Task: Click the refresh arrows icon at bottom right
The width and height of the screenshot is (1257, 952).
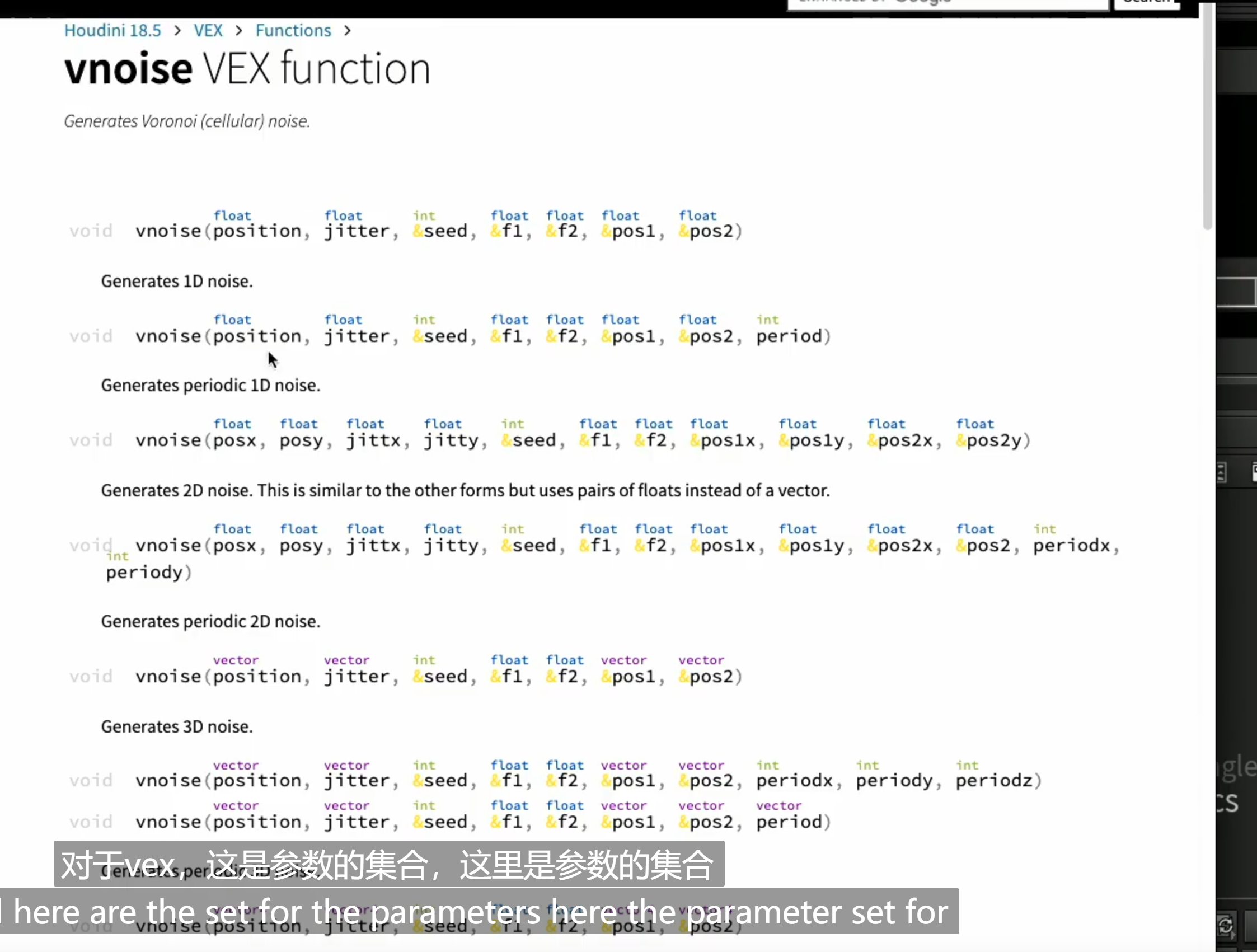Action: 1226,926
